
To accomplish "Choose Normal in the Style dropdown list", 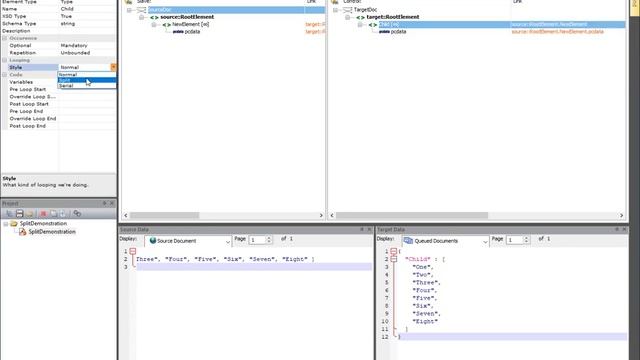I will pos(87,75).
